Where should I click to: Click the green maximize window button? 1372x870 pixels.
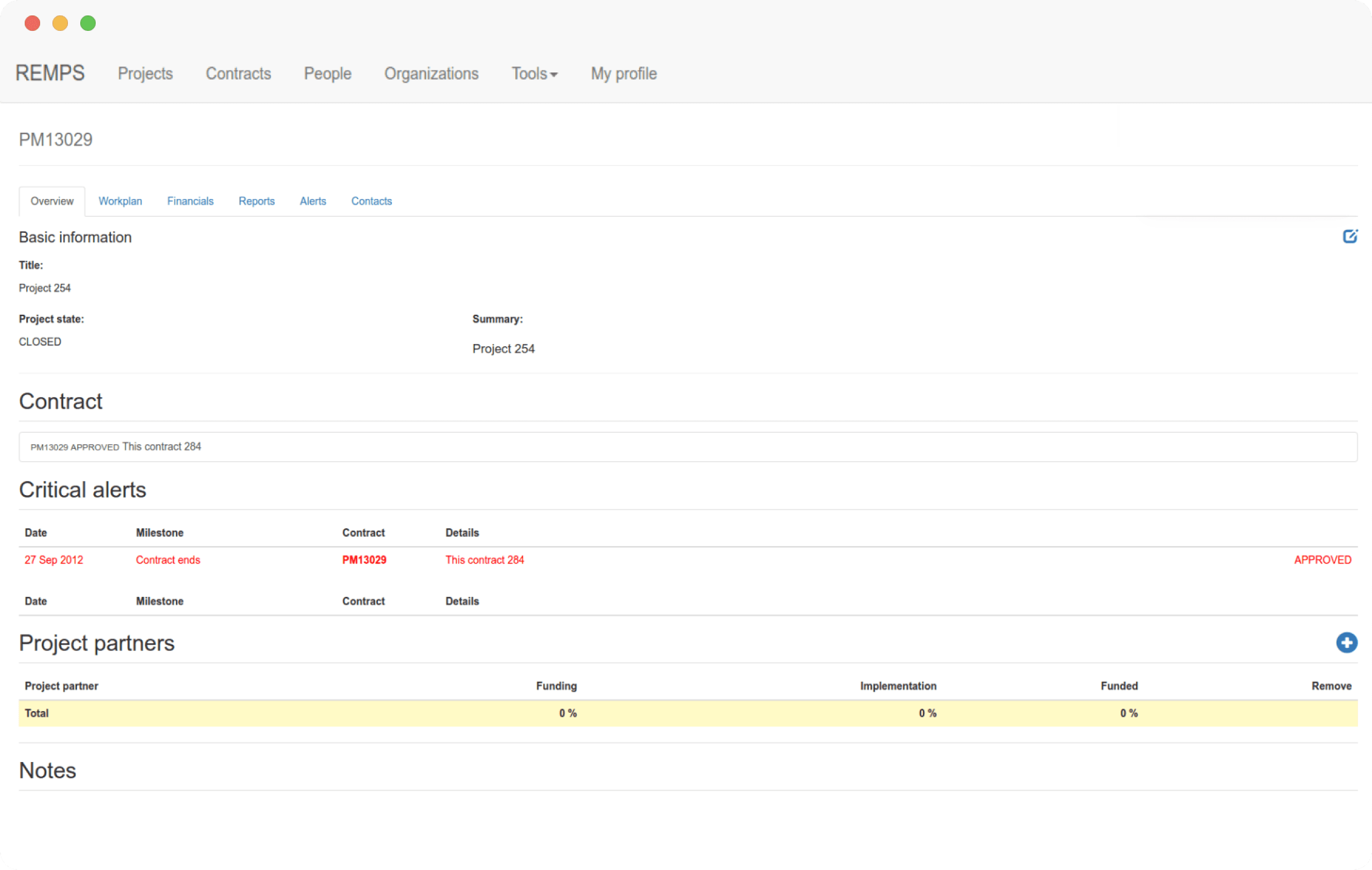tap(88, 23)
